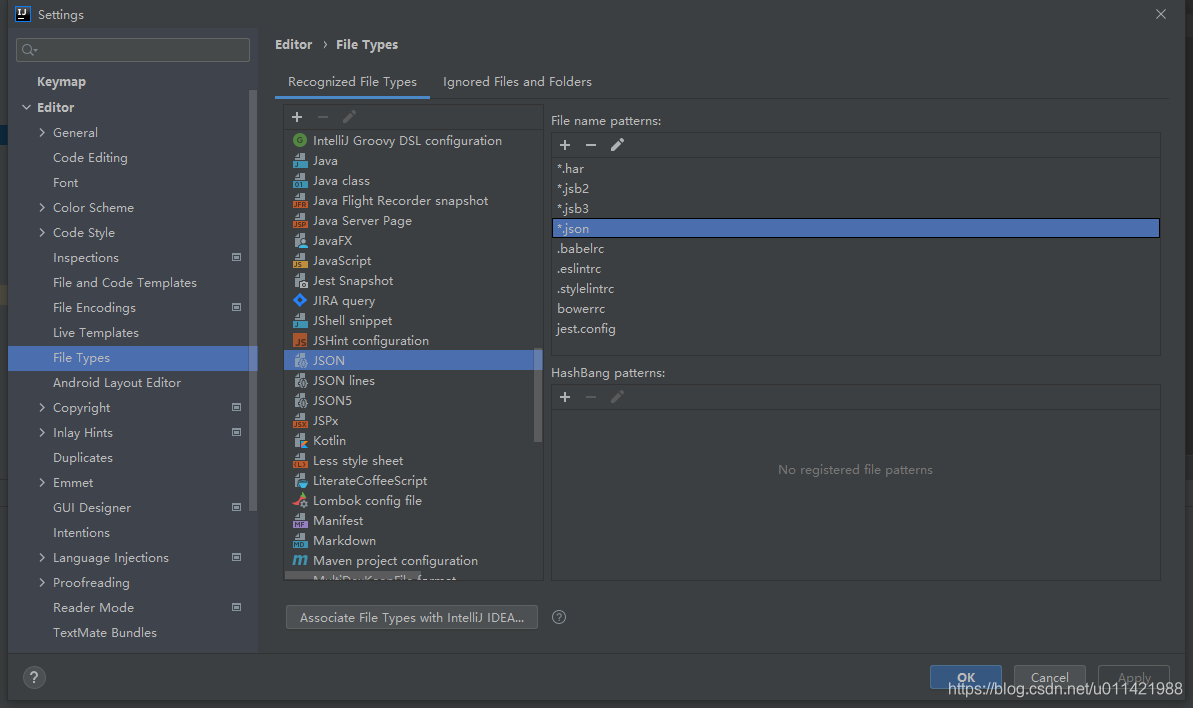Open the Code Editing settings
The width and height of the screenshot is (1193, 708).
90,157
